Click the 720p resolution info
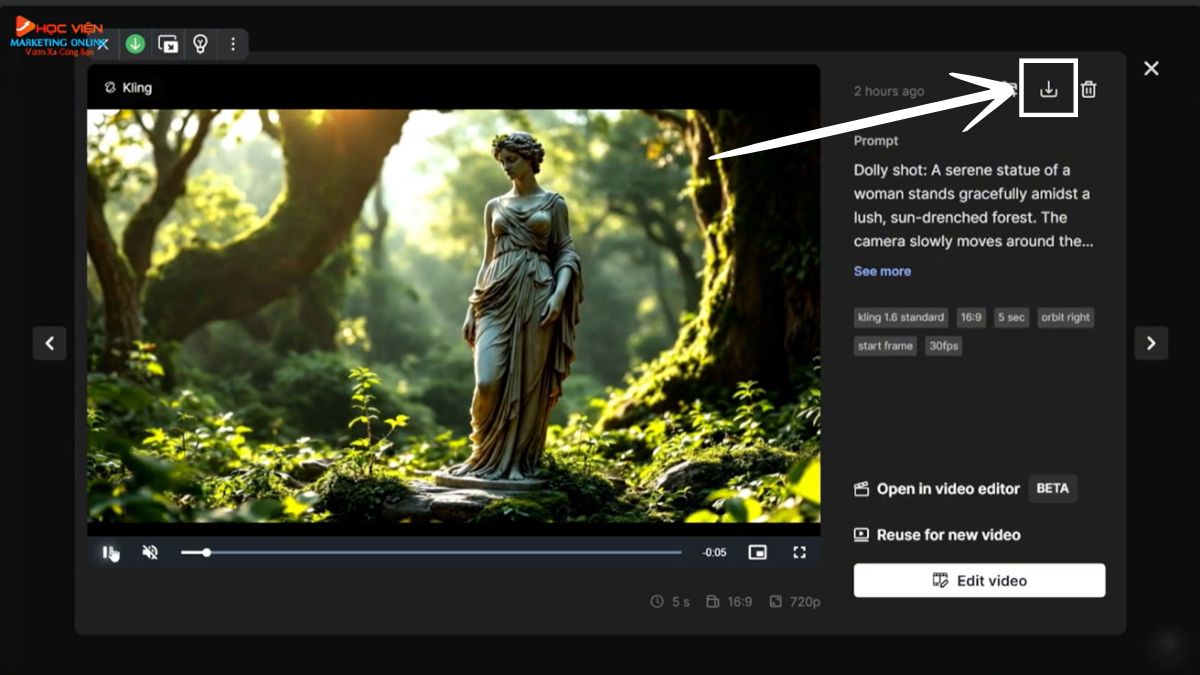Image resolution: width=1200 pixels, height=675 pixels. click(x=795, y=602)
